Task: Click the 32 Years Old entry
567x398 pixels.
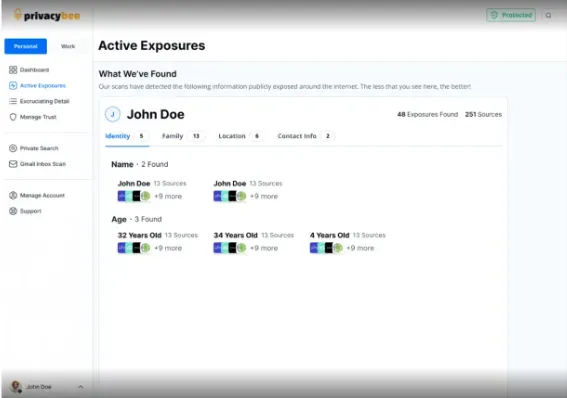Action: pos(140,235)
